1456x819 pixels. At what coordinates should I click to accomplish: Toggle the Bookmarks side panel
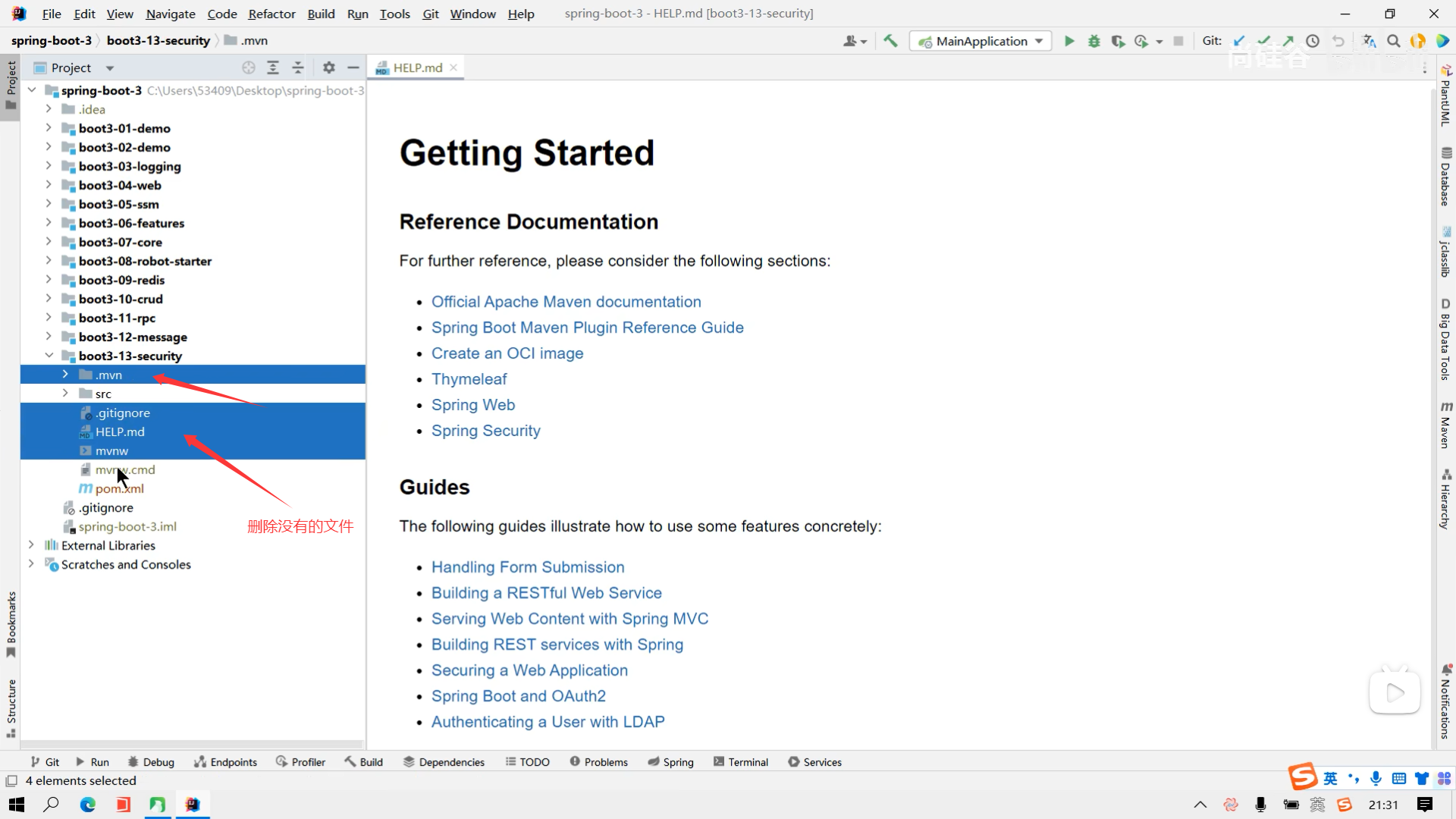(11, 623)
